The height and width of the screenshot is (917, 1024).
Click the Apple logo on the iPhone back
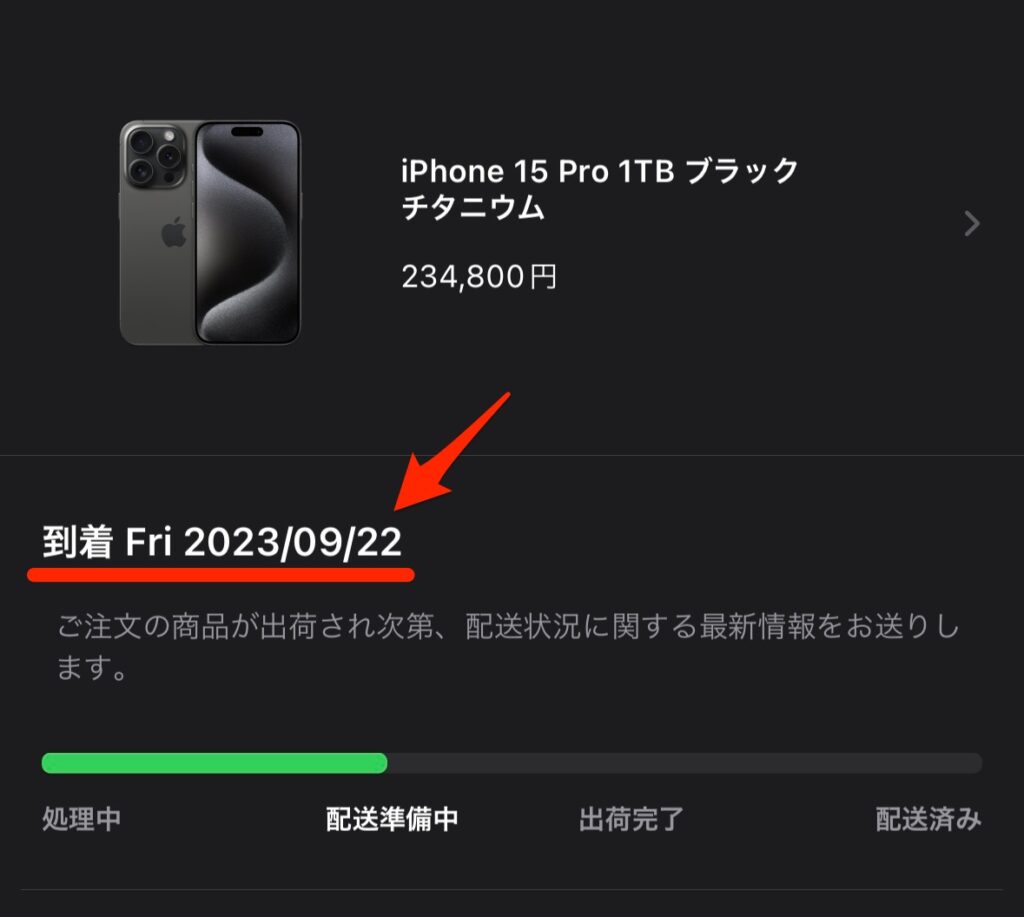tap(174, 233)
